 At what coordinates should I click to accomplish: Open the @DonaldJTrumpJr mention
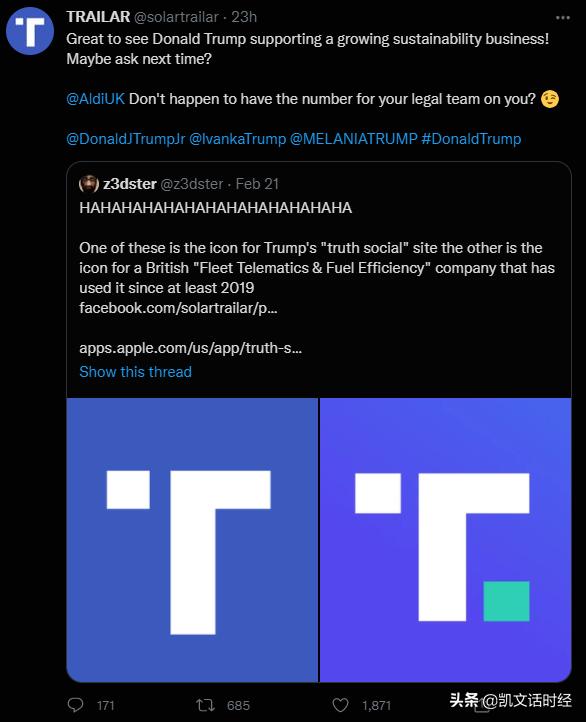coord(126,139)
